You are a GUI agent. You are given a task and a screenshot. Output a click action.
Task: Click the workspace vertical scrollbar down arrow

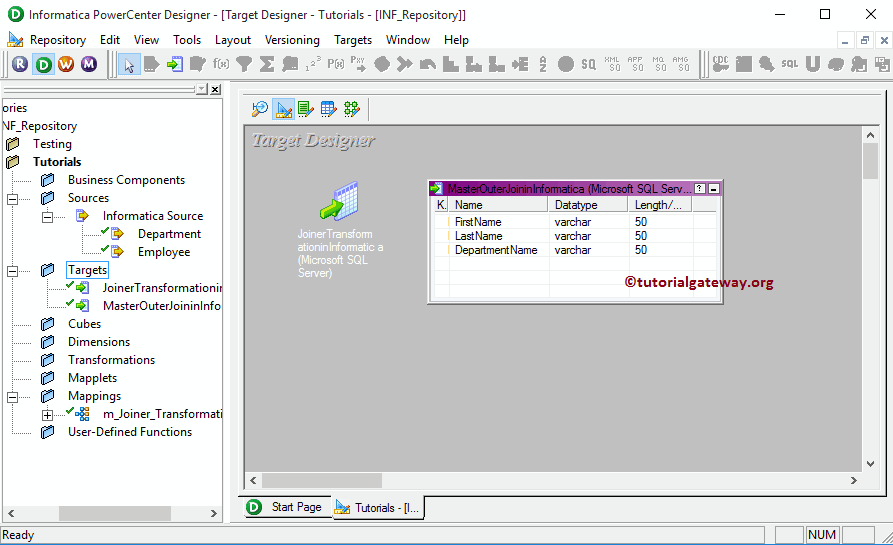(x=870, y=464)
